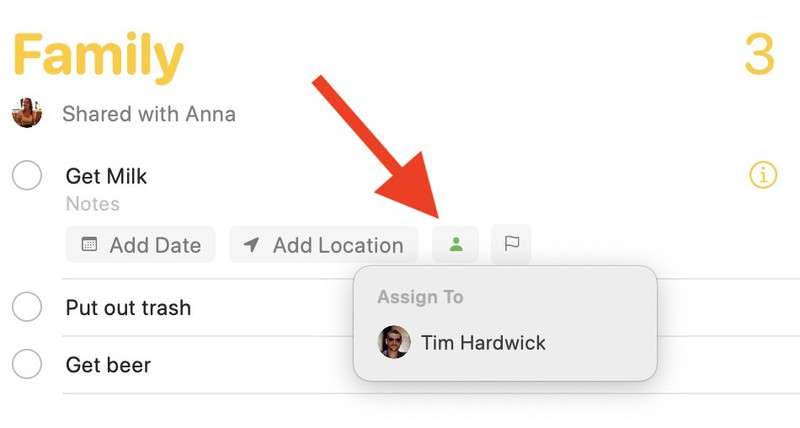This screenshot has height=428, width=800.
Task: Click the Add Location button
Action: 323,245
